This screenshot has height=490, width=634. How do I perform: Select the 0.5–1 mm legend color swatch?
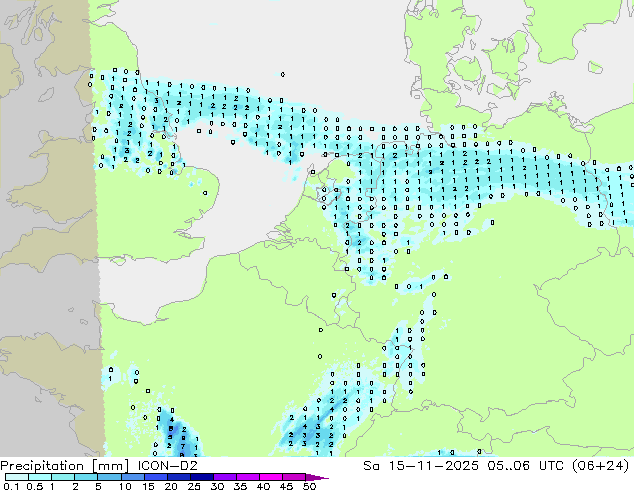click(40, 477)
